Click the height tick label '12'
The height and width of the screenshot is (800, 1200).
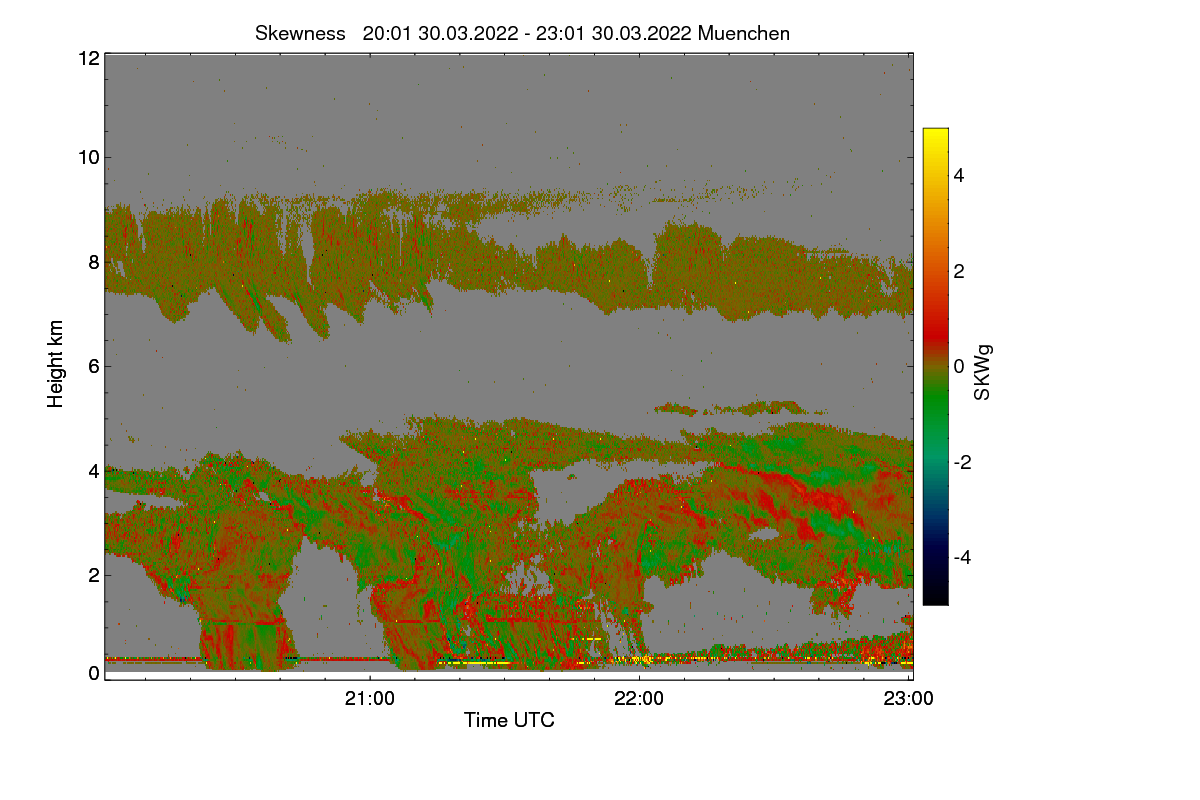tap(88, 58)
